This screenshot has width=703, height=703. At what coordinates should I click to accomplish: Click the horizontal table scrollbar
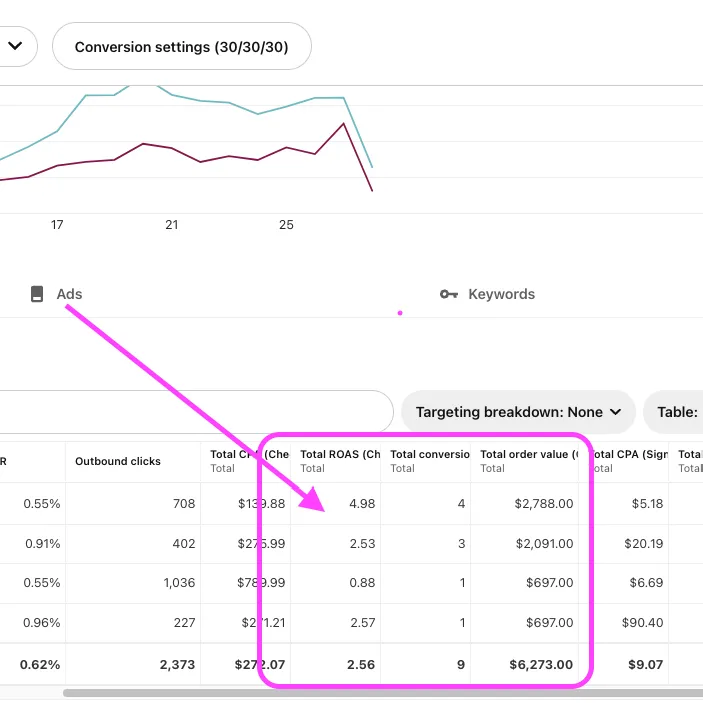click(382, 693)
